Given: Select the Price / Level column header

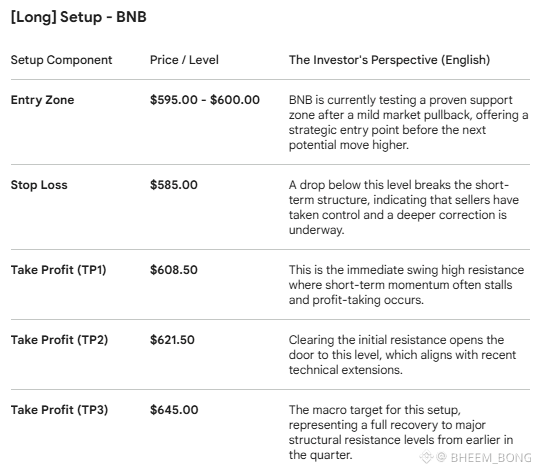Looking at the screenshot, I should coord(184,60).
